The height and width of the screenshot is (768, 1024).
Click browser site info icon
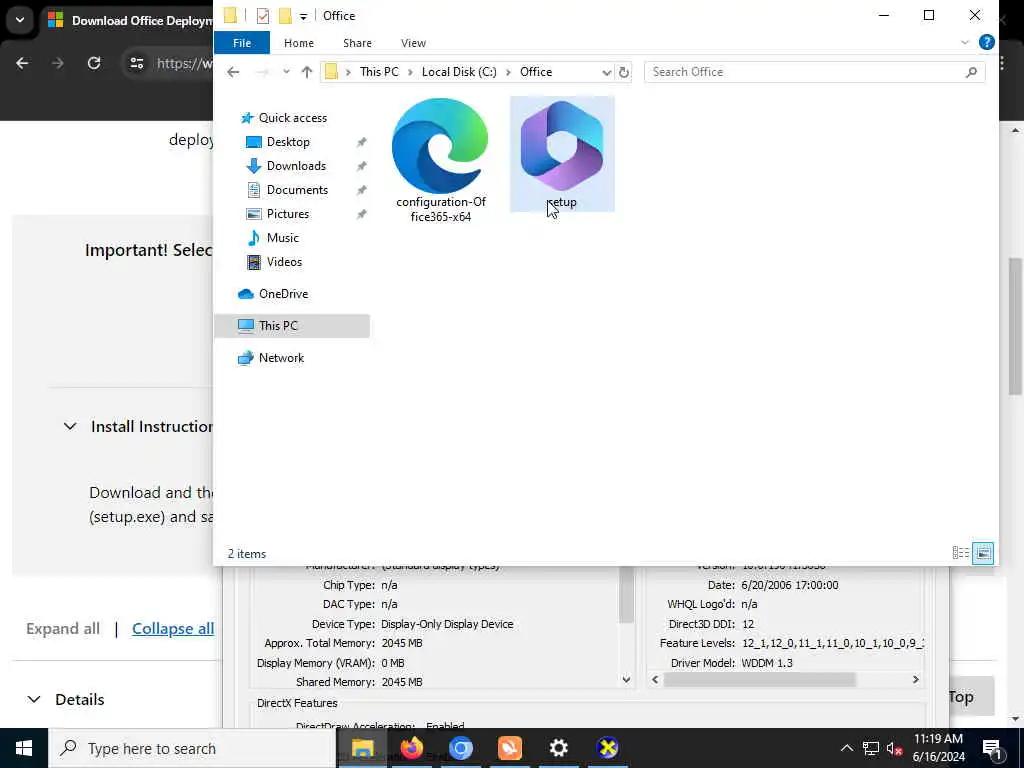(x=136, y=63)
